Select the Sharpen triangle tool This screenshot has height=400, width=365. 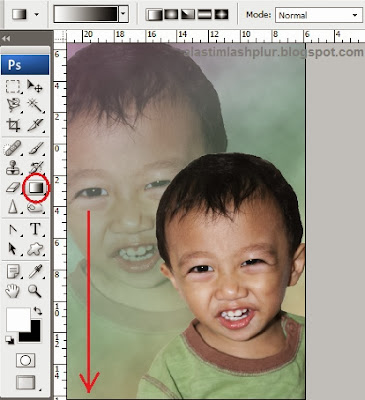point(13,207)
